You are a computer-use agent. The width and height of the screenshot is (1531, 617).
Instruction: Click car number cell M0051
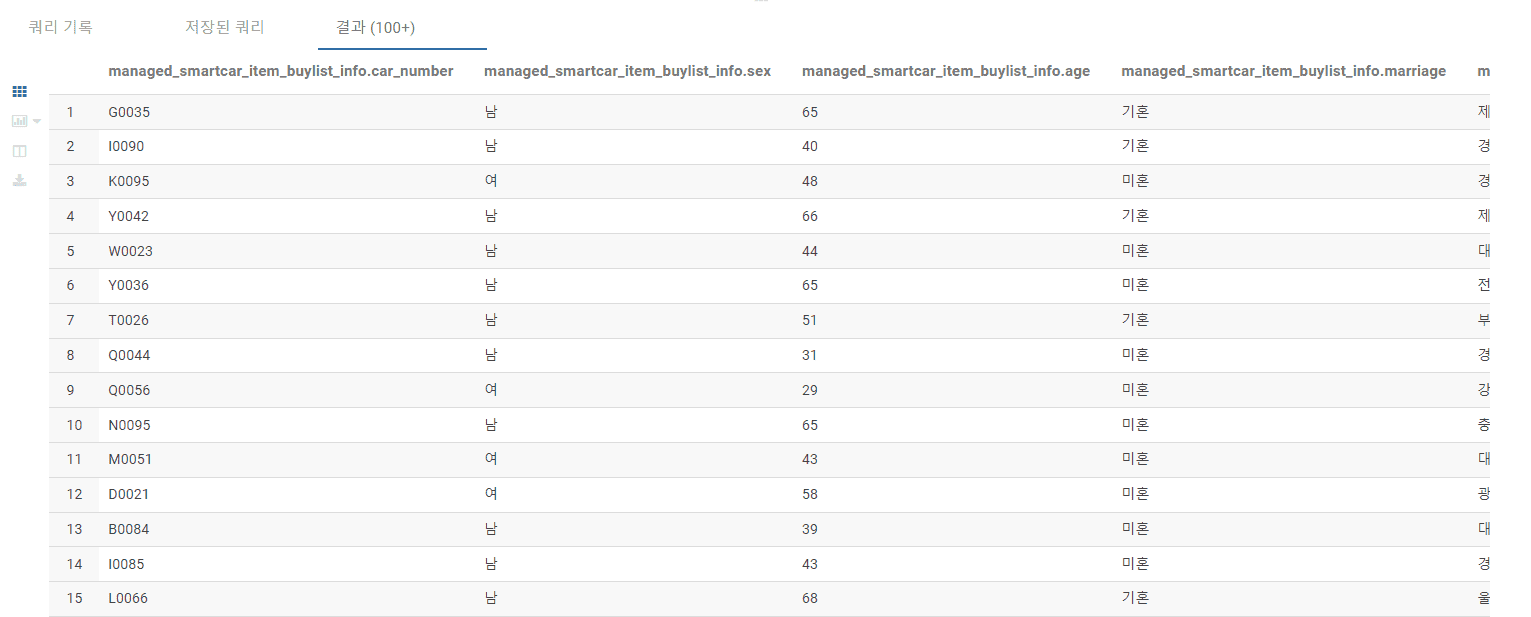130,459
